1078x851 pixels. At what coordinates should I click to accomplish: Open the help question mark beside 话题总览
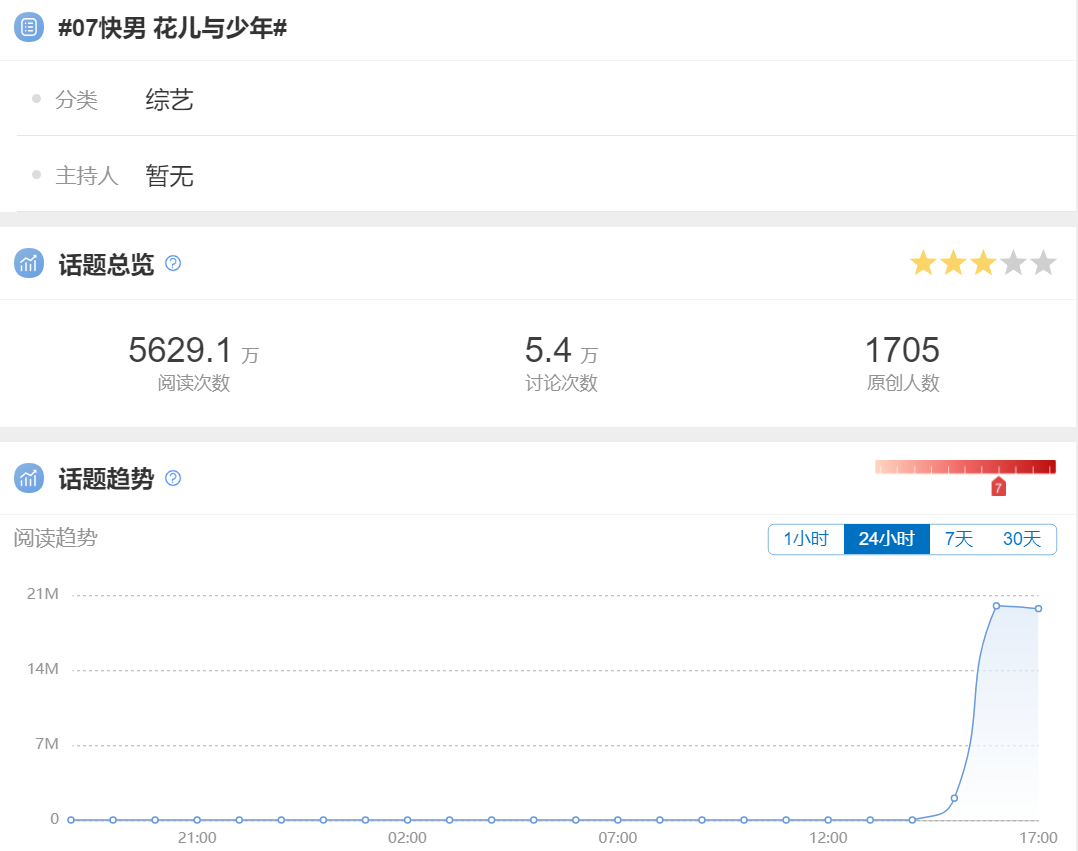(173, 263)
